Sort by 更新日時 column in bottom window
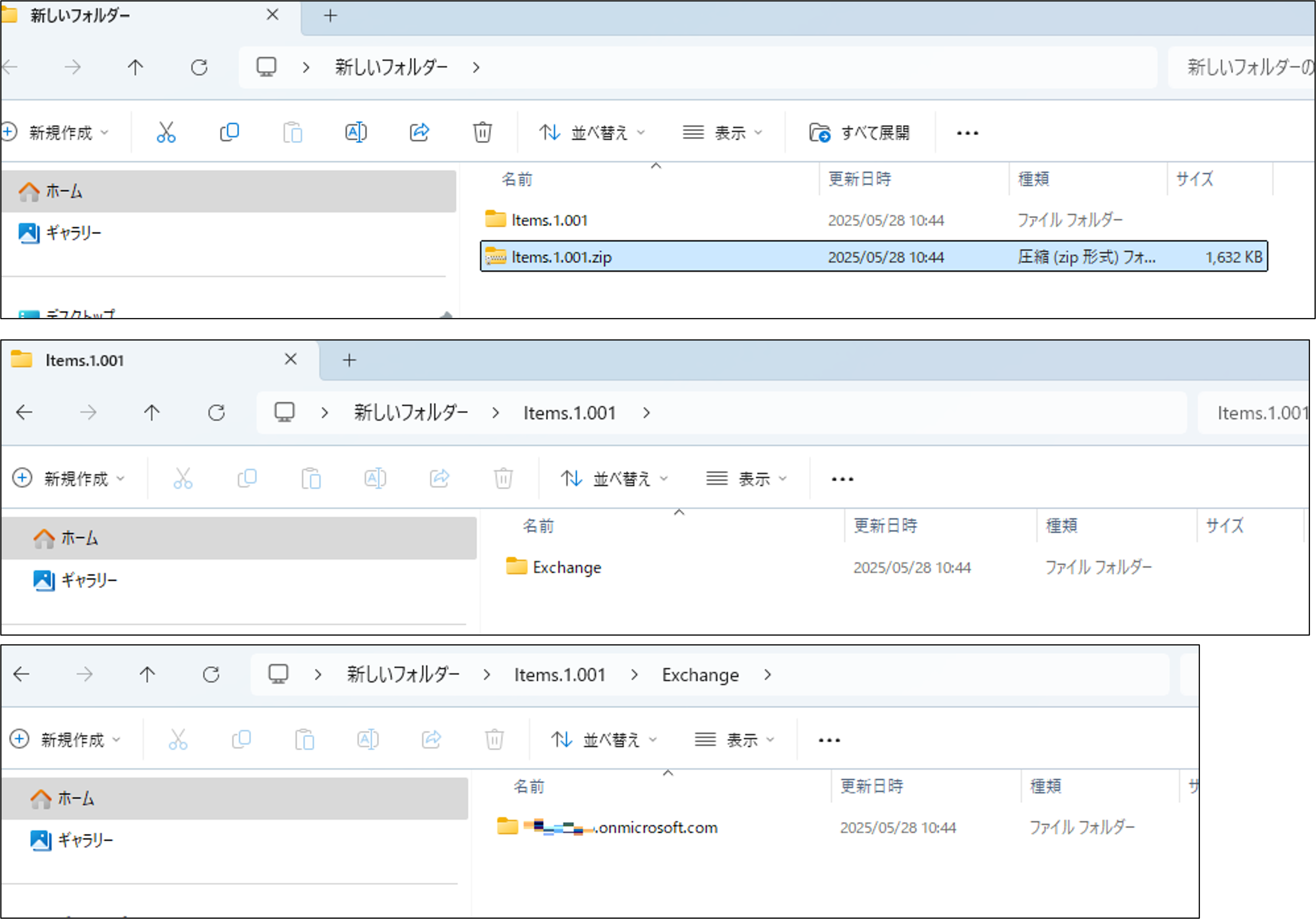Viewport: 1316px width, 919px height. tap(872, 786)
